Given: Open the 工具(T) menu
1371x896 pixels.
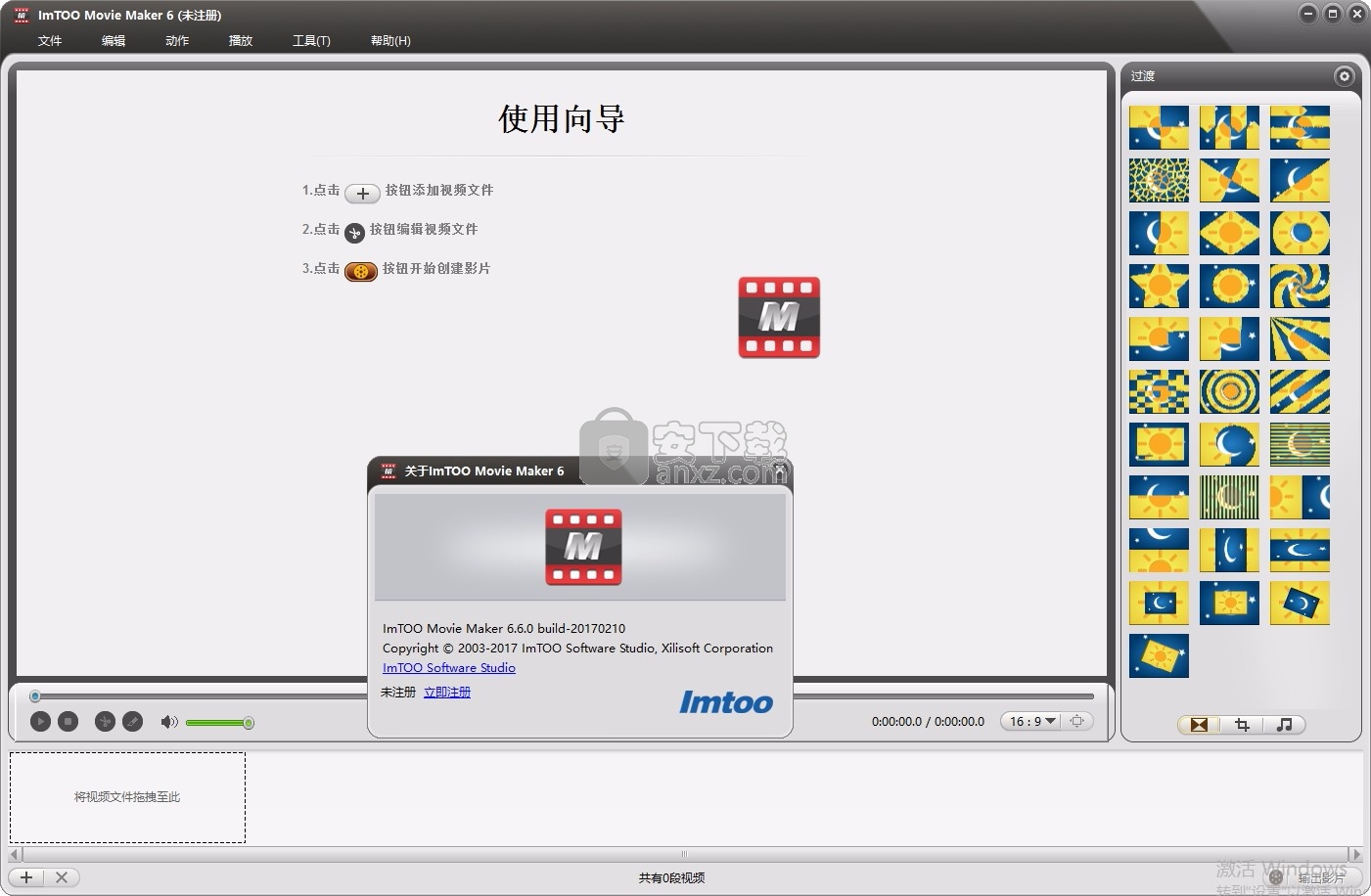Looking at the screenshot, I should (x=311, y=40).
